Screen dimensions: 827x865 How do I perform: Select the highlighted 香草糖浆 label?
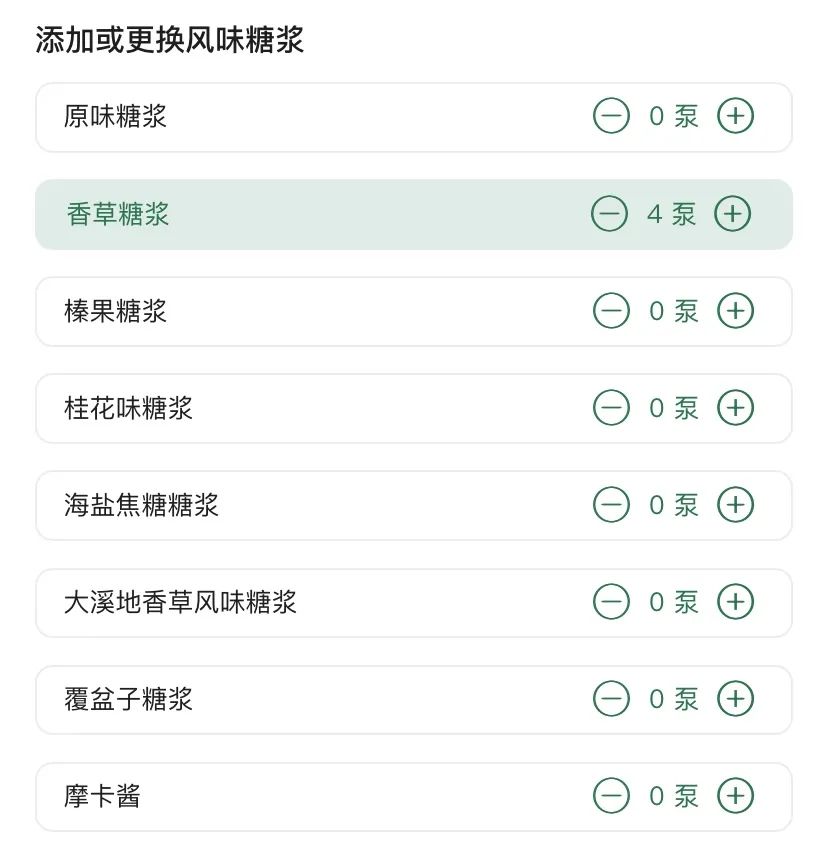pos(118,214)
